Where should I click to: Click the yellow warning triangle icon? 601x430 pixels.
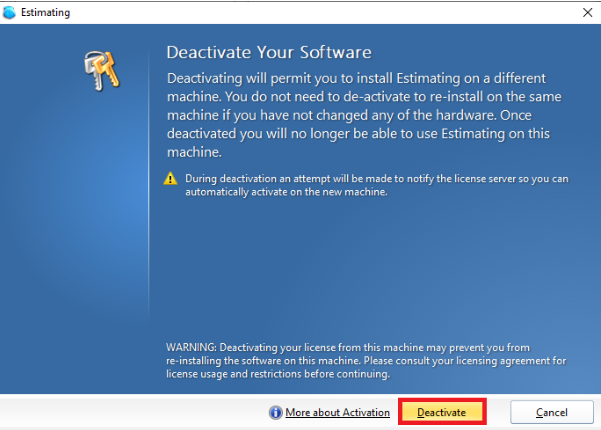170,179
